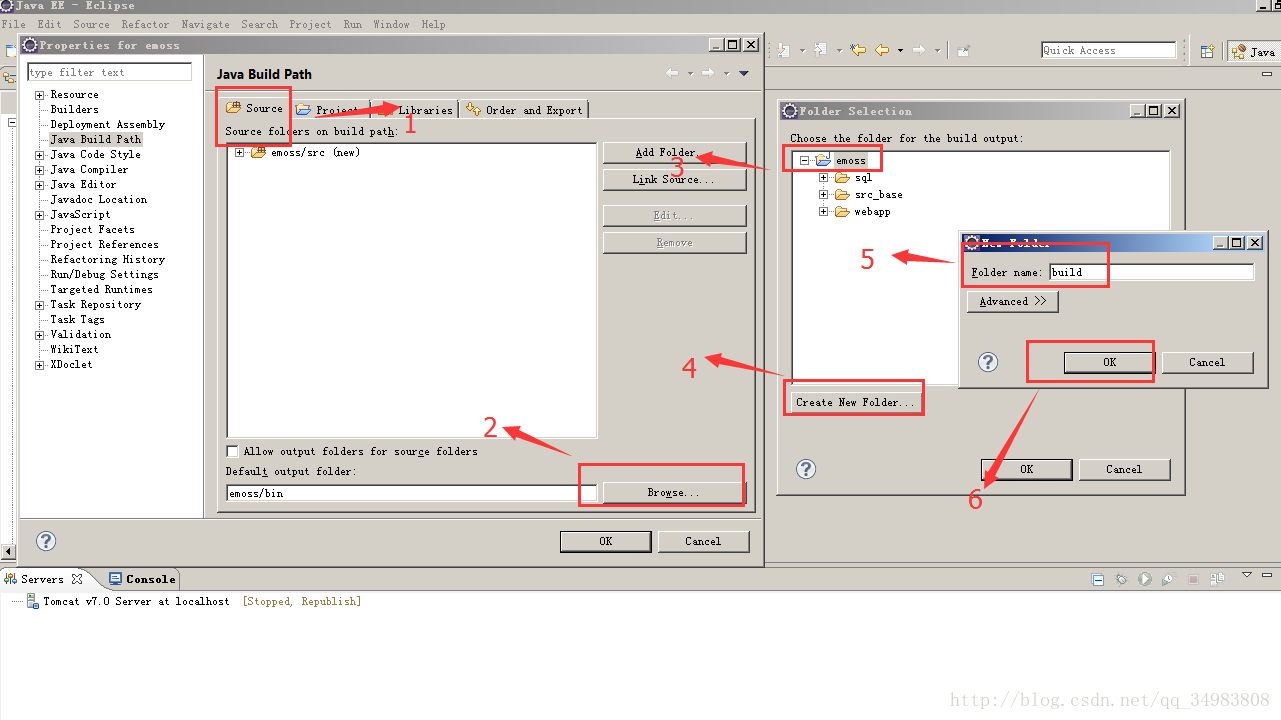The width and height of the screenshot is (1281, 720).
Task: Click the Create New Folder button
Action: tap(855, 402)
